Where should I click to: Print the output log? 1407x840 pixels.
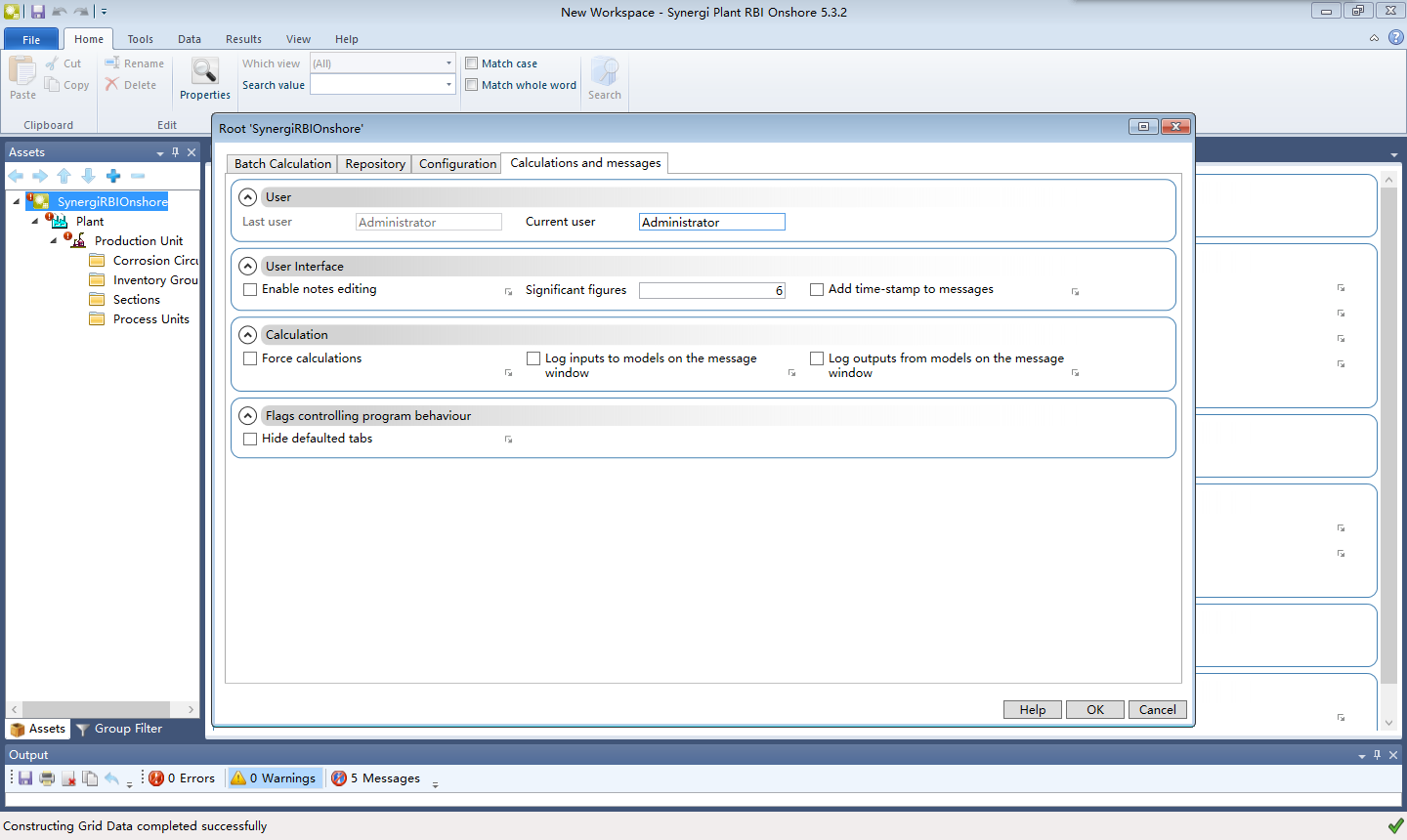tap(47, 778)
